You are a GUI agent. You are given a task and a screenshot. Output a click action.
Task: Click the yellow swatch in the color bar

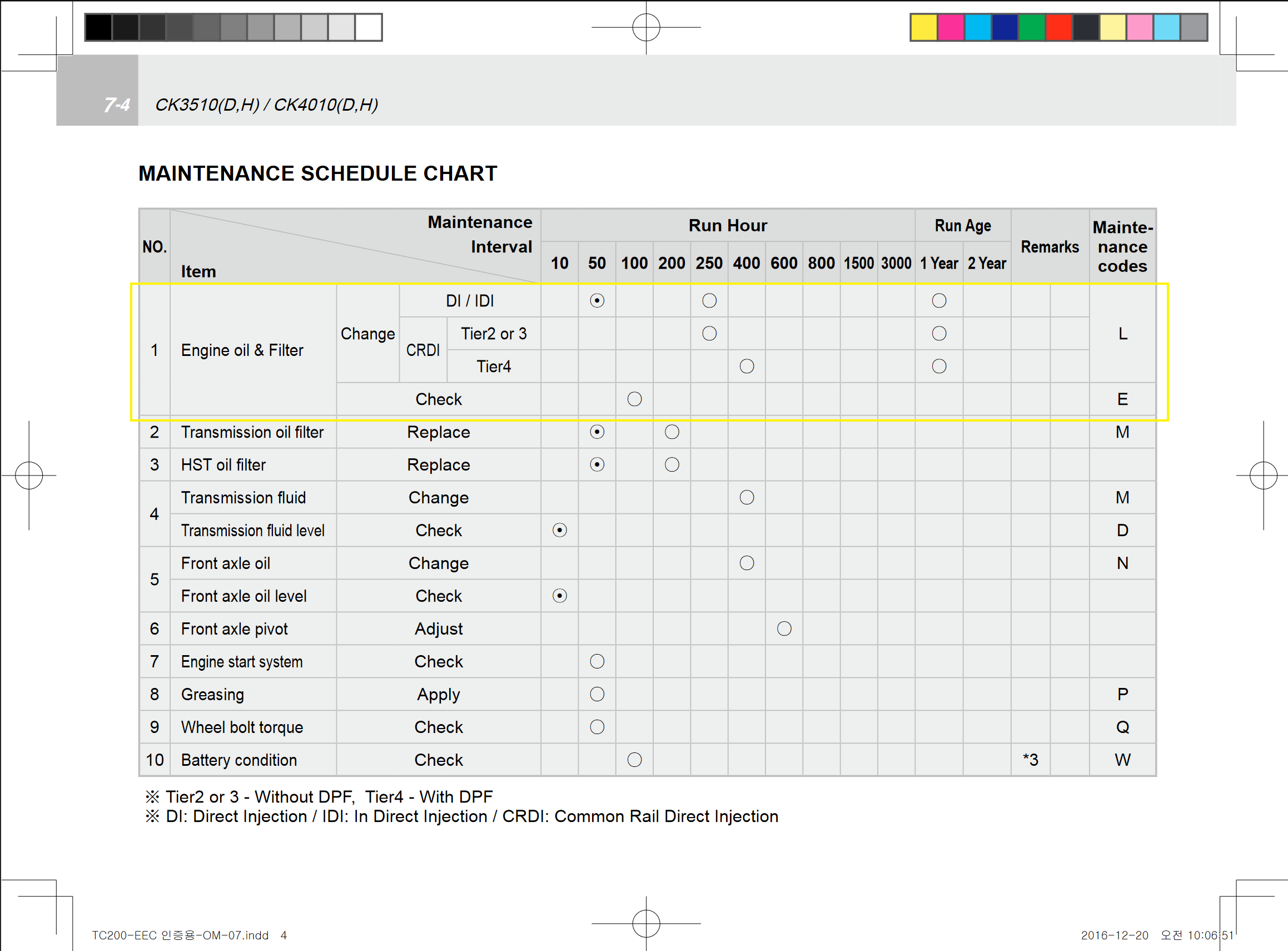point(924,27)
